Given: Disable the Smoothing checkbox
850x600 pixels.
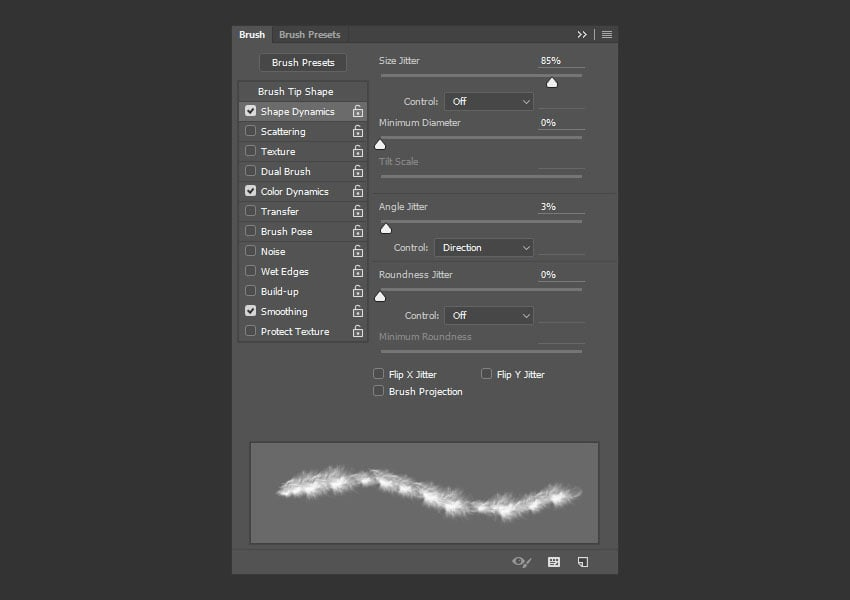Looking at the screenshot, I should click(x=251, y=311).
